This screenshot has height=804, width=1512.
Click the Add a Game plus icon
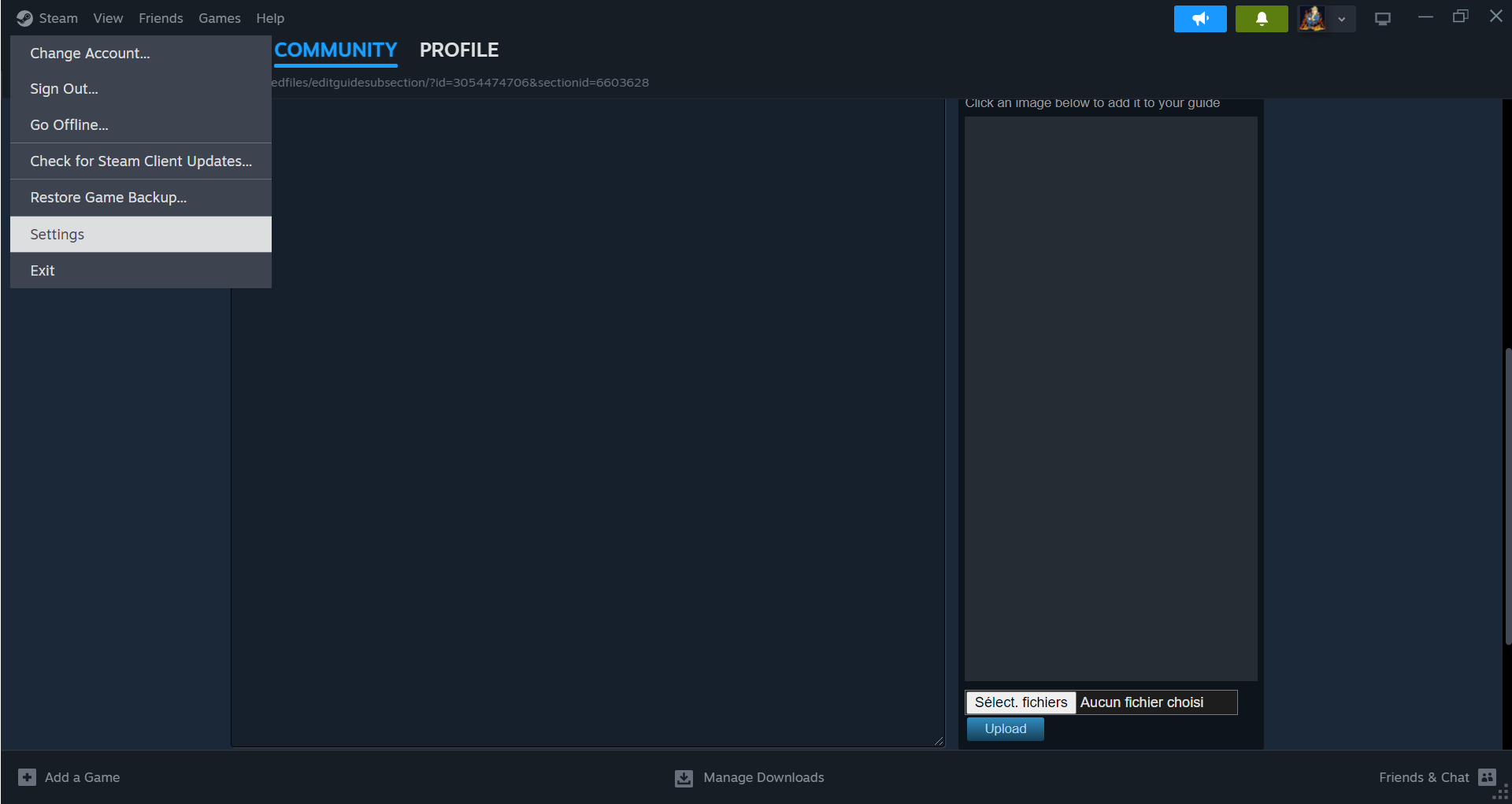27,777
